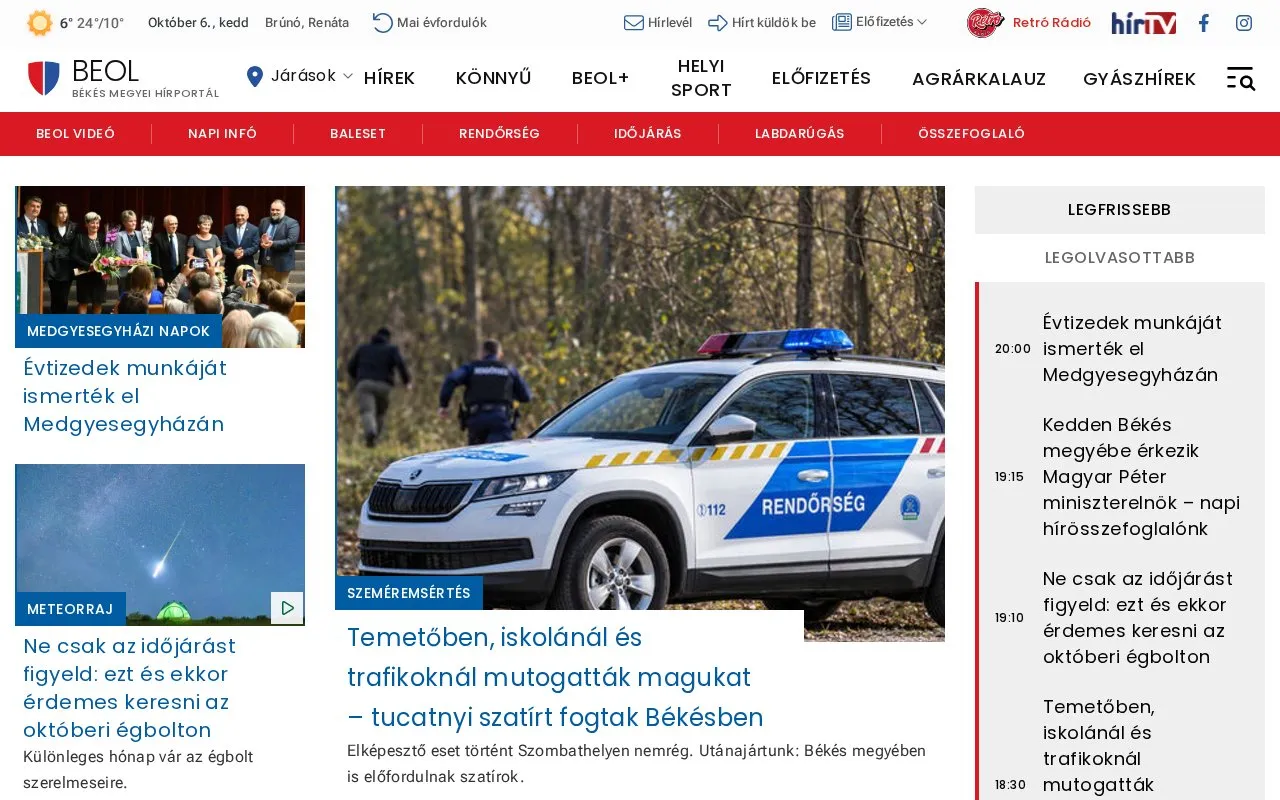Open Medgyesegyházi napok article thumbnail
The width and height of the screenshot is (1280, 800).
coord(160,267)
